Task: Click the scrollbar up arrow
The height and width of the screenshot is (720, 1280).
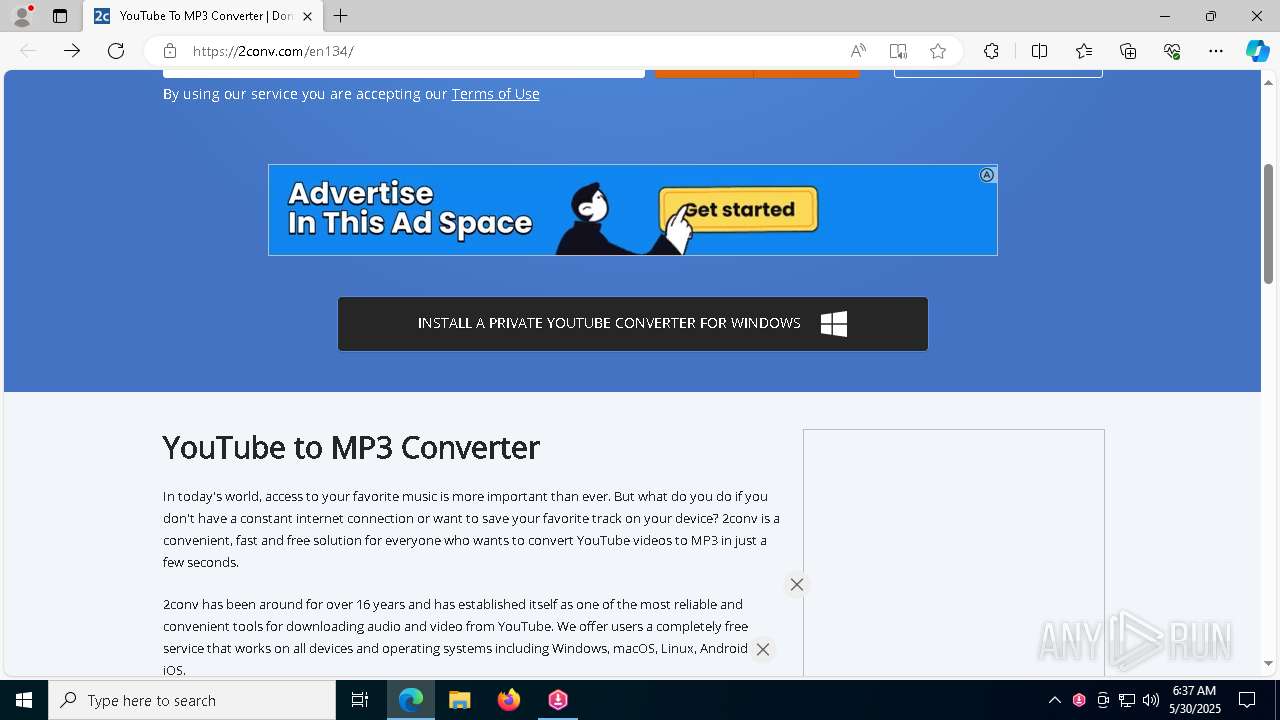Action: 1269,82
